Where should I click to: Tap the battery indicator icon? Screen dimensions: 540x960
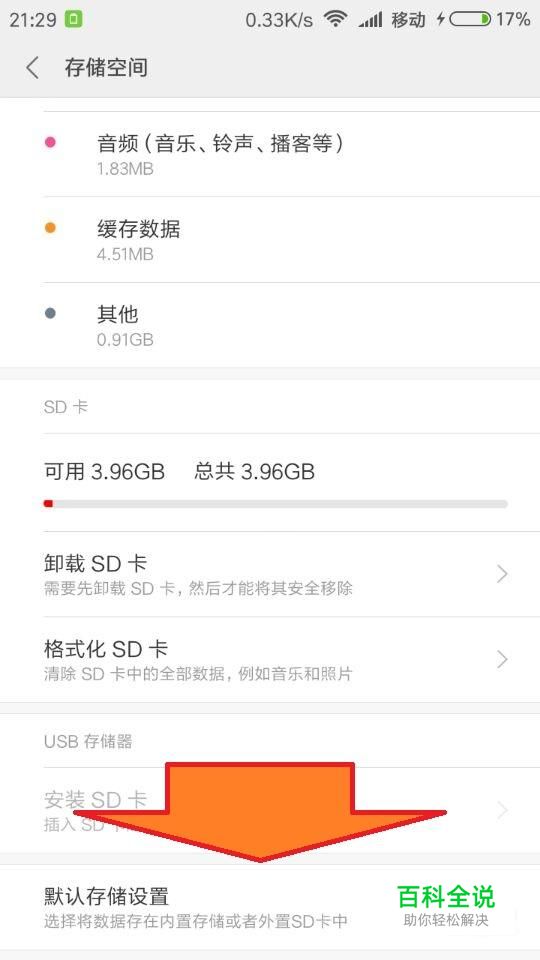tap(470, 20)
